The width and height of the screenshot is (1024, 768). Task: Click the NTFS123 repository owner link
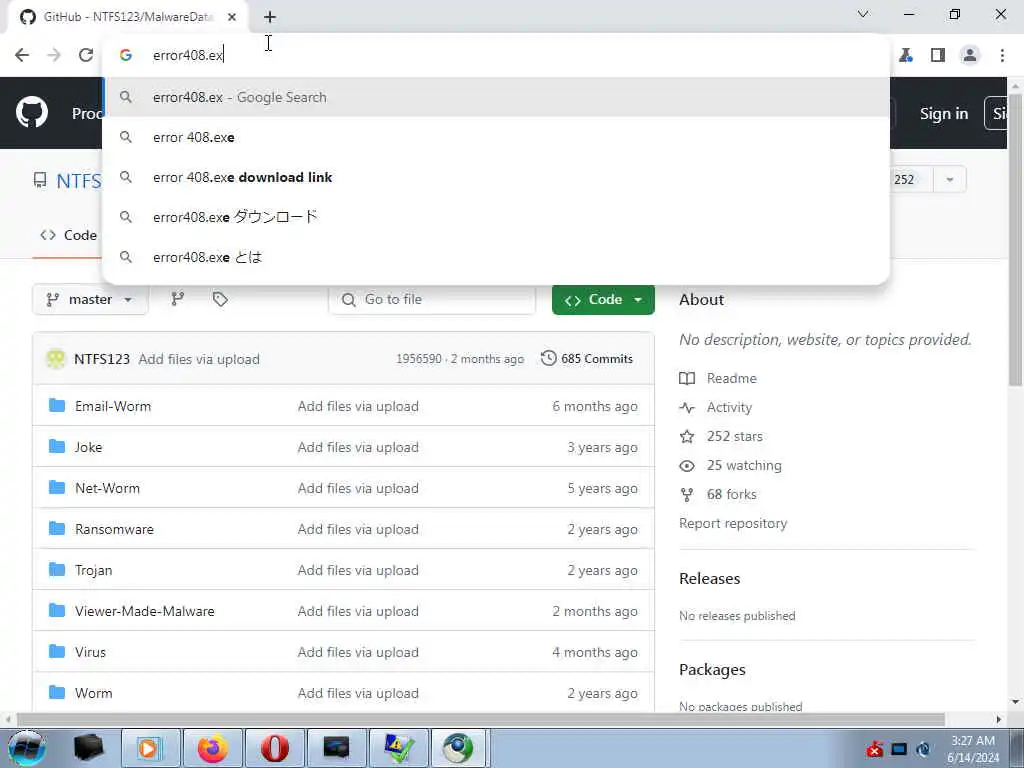78,180
